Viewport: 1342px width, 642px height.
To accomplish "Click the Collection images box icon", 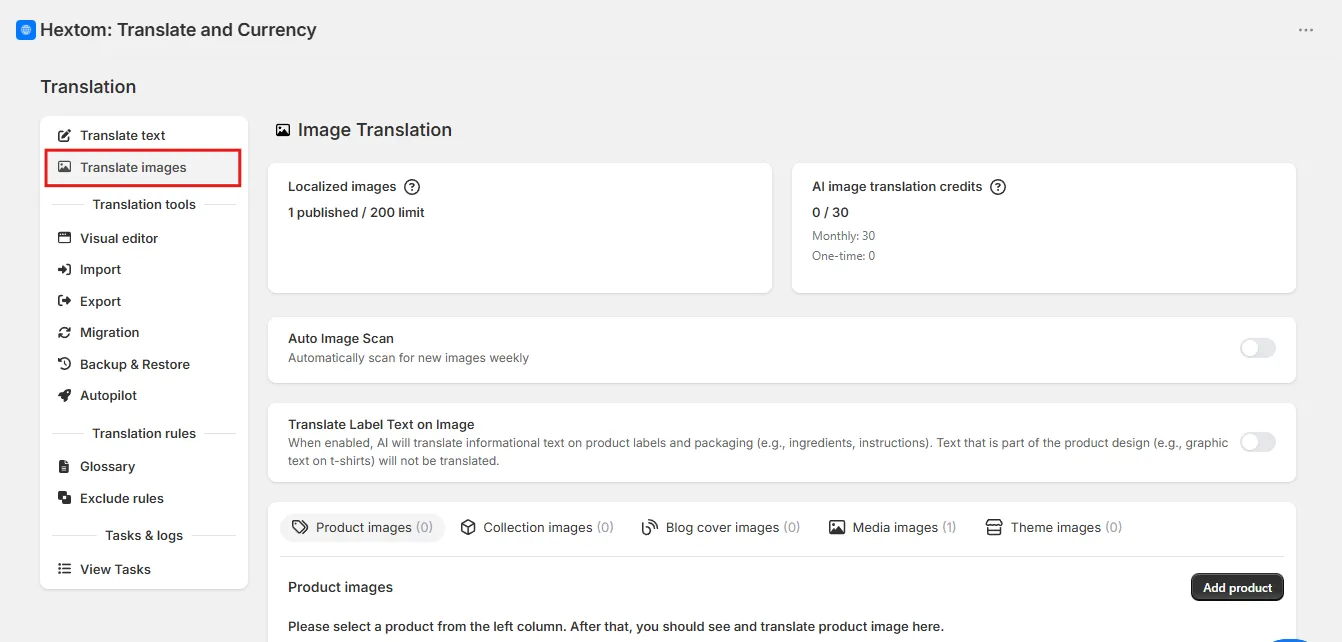I will coord(468,527).
